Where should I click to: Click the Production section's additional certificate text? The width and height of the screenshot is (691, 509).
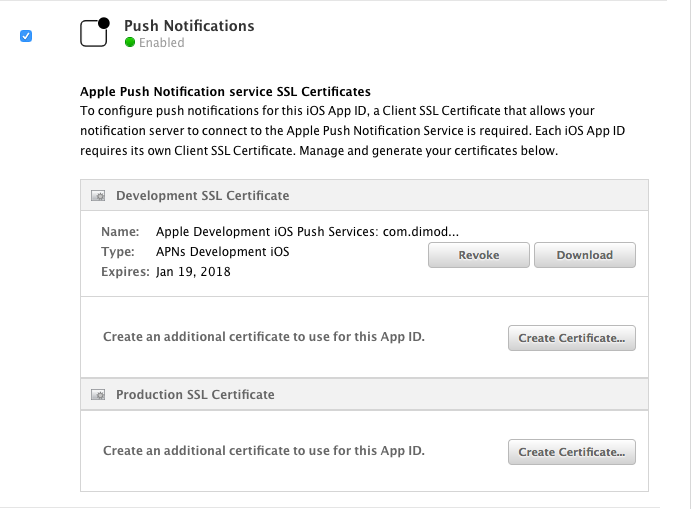[x=264, y=451]
